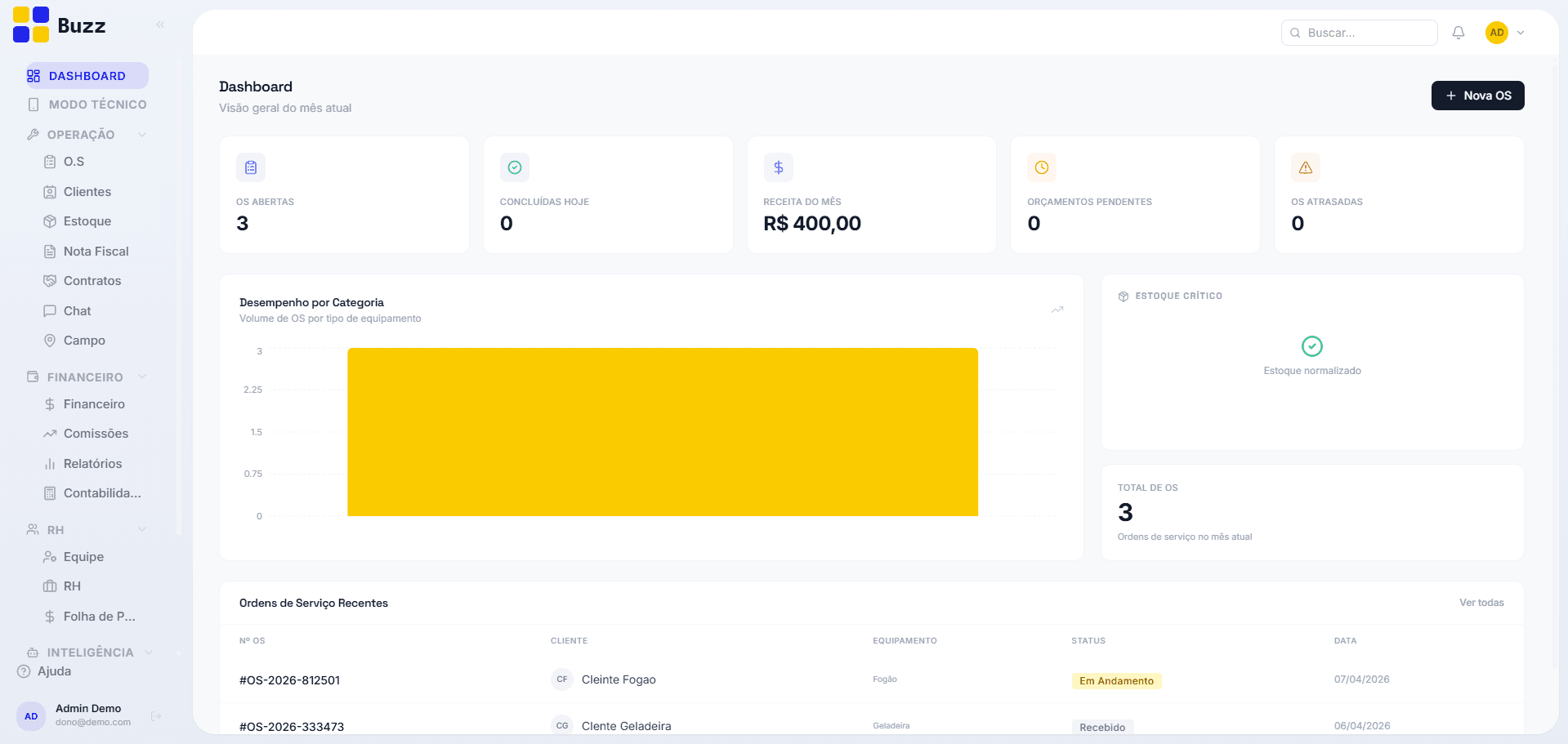The width and height of the screenshot is (1568, 744).
Task: Click the Financeiro dollar icon
Action: pyautogui.click(x=50, y=404)
